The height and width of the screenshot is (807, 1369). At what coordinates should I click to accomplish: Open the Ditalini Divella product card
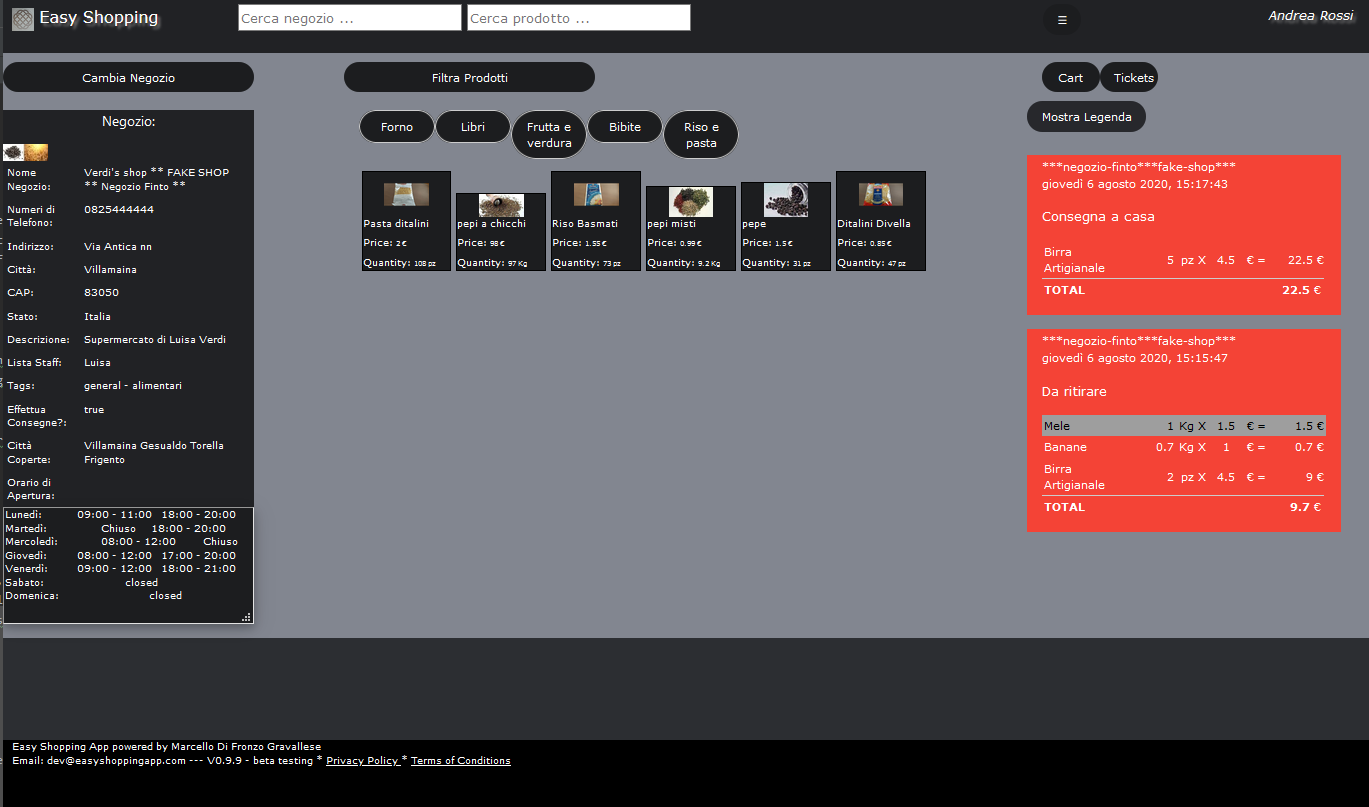point(881,221)
